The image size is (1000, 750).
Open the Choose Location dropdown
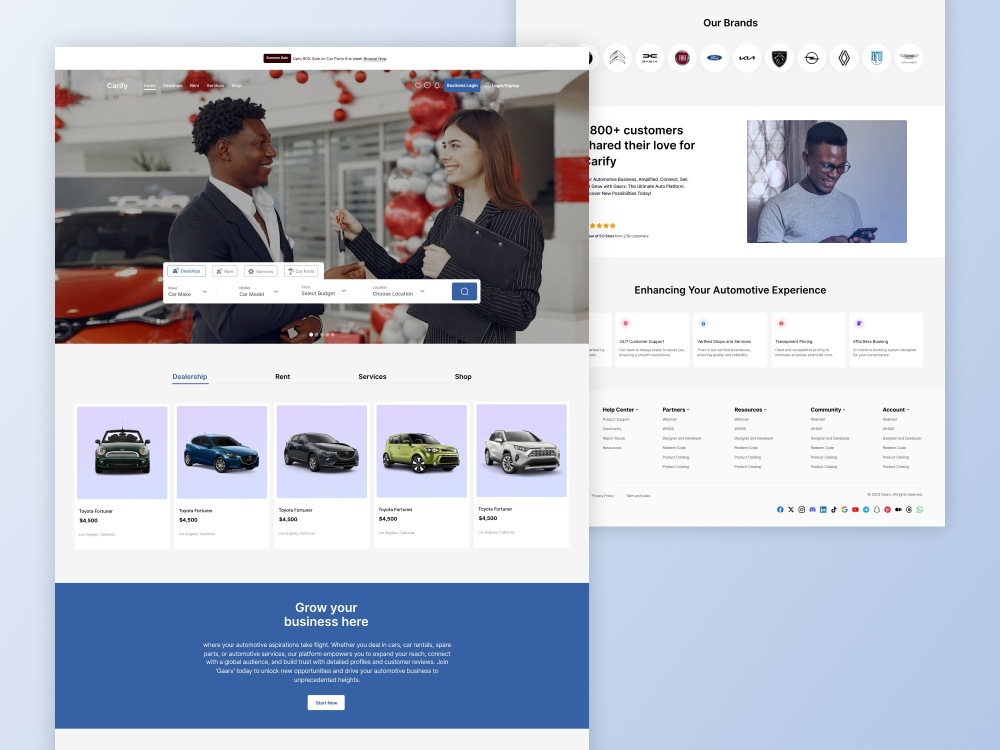coord(399,291)
